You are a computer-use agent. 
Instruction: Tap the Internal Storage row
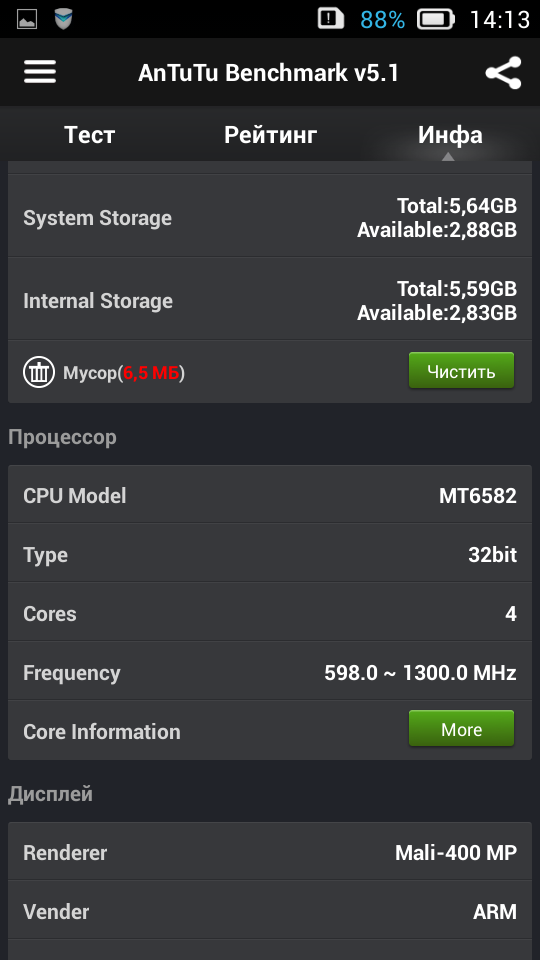[270, 300]
